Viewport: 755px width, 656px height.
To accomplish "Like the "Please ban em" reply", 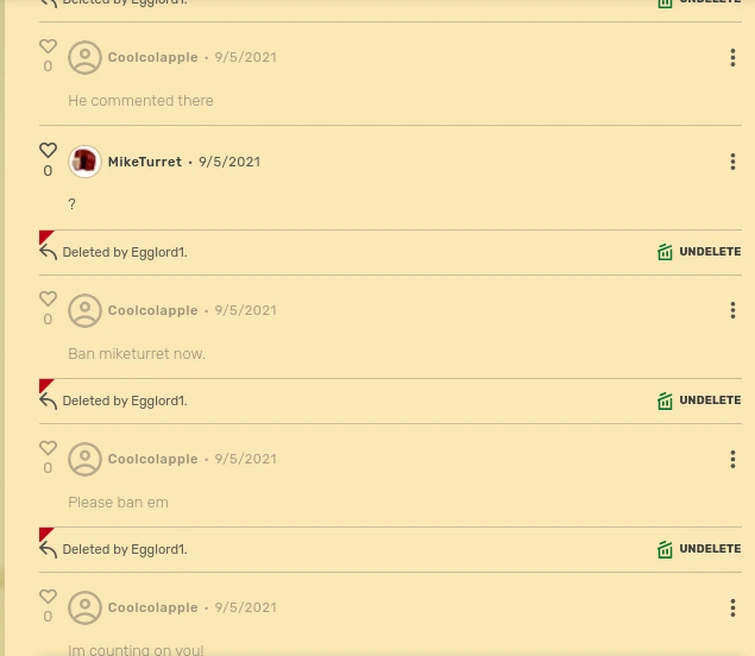I will tap(48, 447).
